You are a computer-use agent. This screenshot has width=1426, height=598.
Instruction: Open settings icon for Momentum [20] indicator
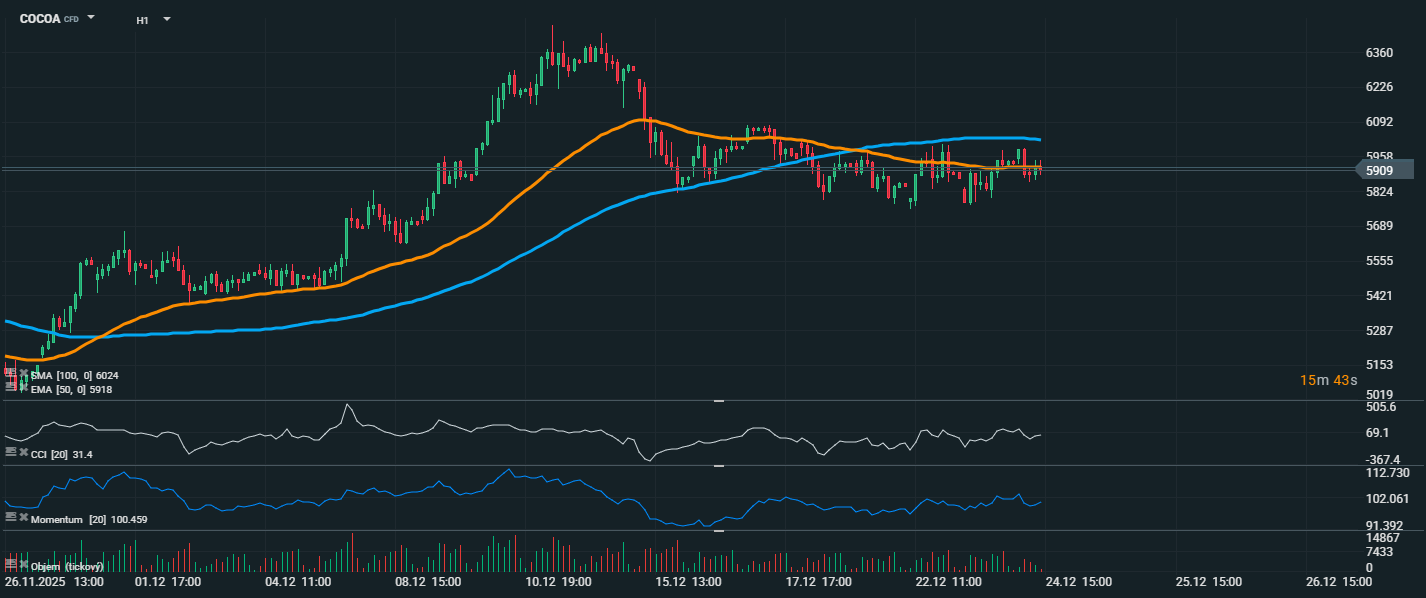pyautogui.click(x=10, y=517)
